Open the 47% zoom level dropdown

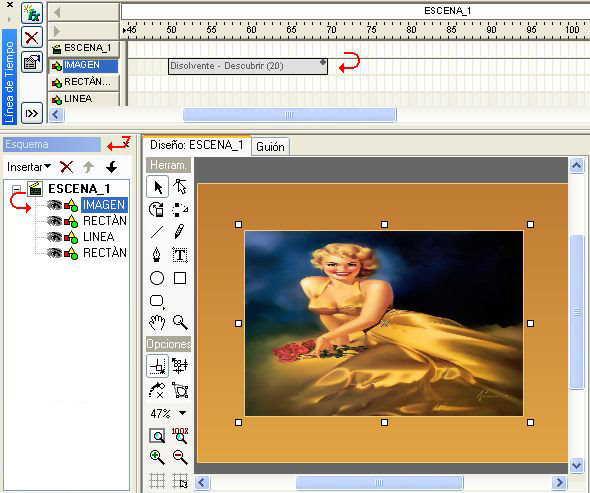point(182,413)
